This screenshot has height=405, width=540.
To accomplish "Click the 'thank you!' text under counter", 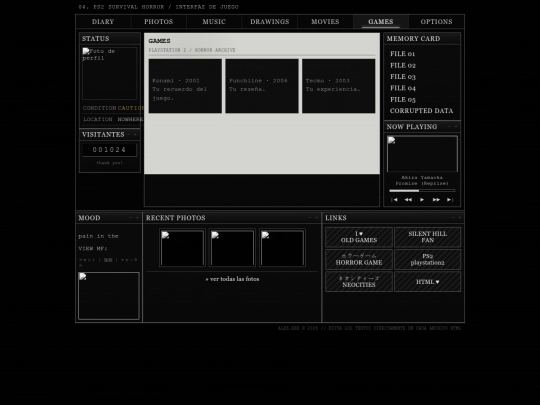I will coord(110,163).
